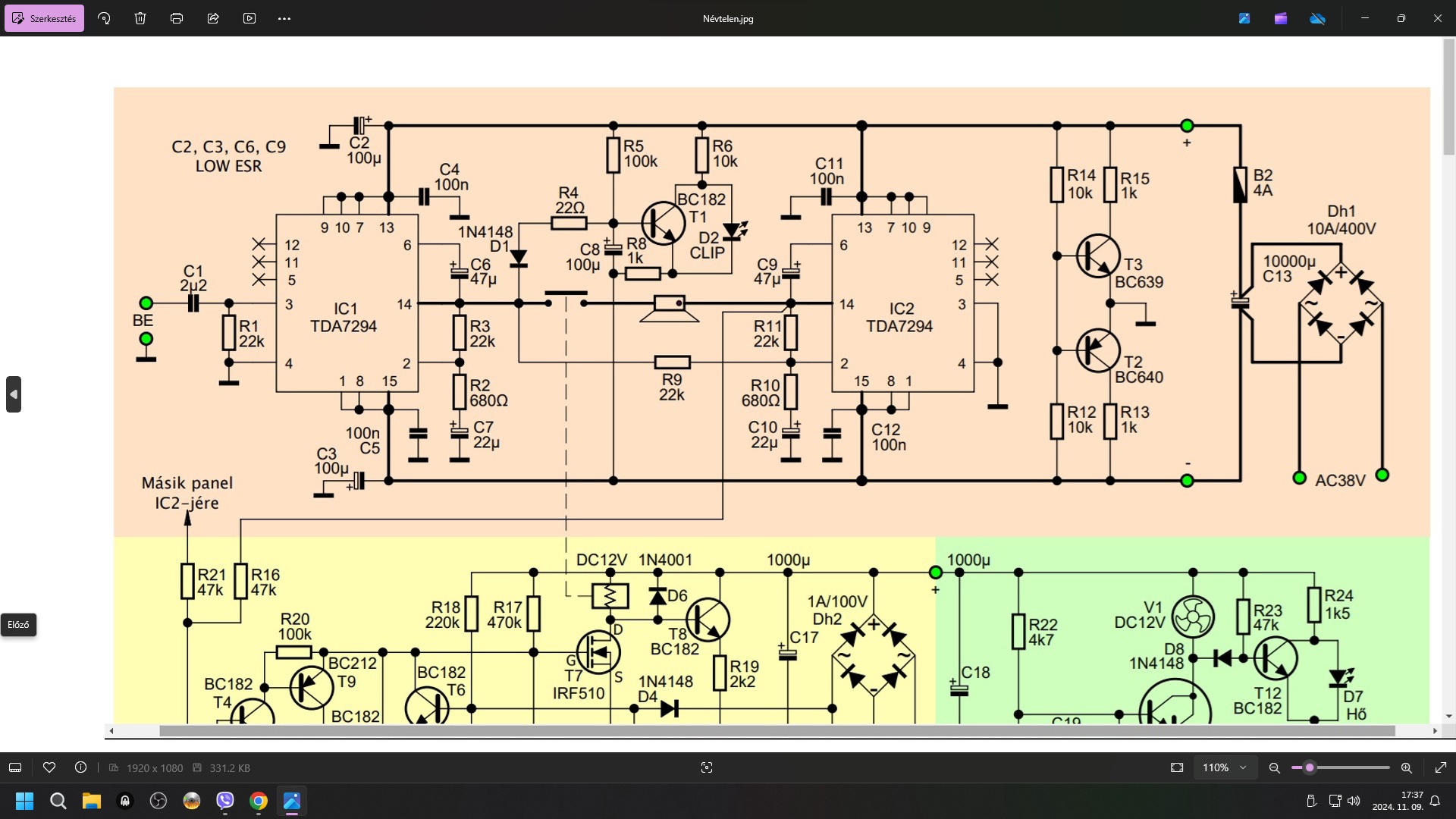Screen dimensions: 1456x819
Task: Start slideshow with the play icon
Action: click(x=249, y=18)
